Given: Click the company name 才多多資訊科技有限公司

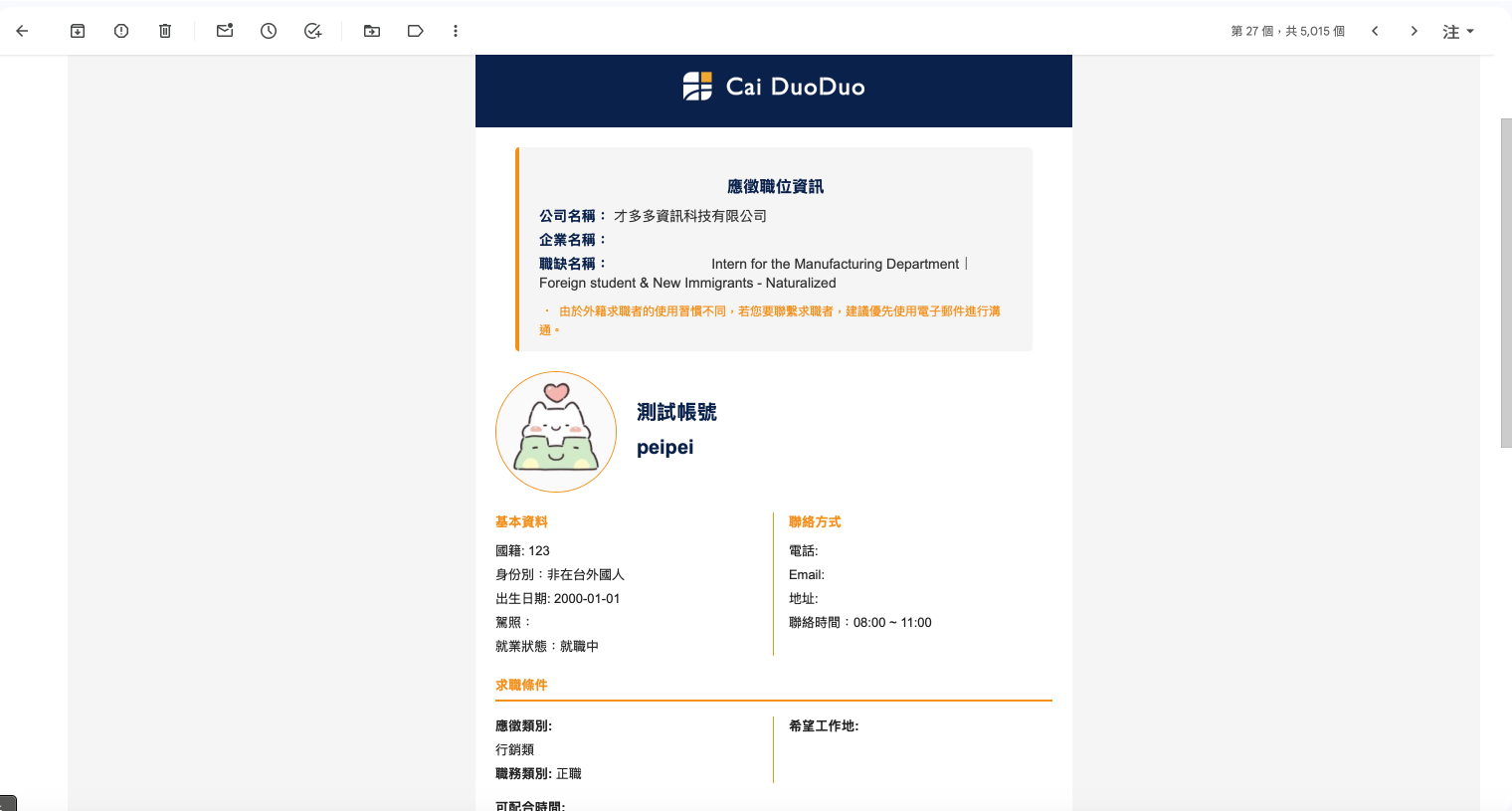Looking at the screenshot, I should [689, 216].
